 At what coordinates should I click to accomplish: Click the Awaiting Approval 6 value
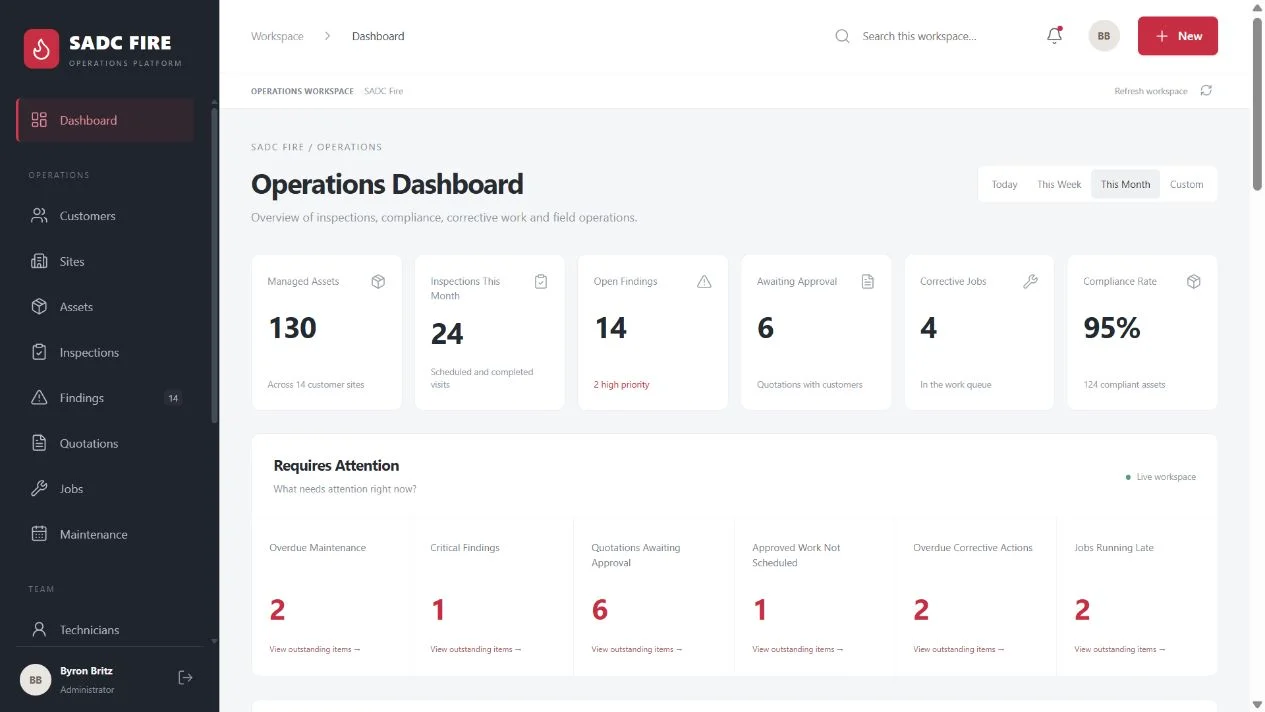point(766,328)
